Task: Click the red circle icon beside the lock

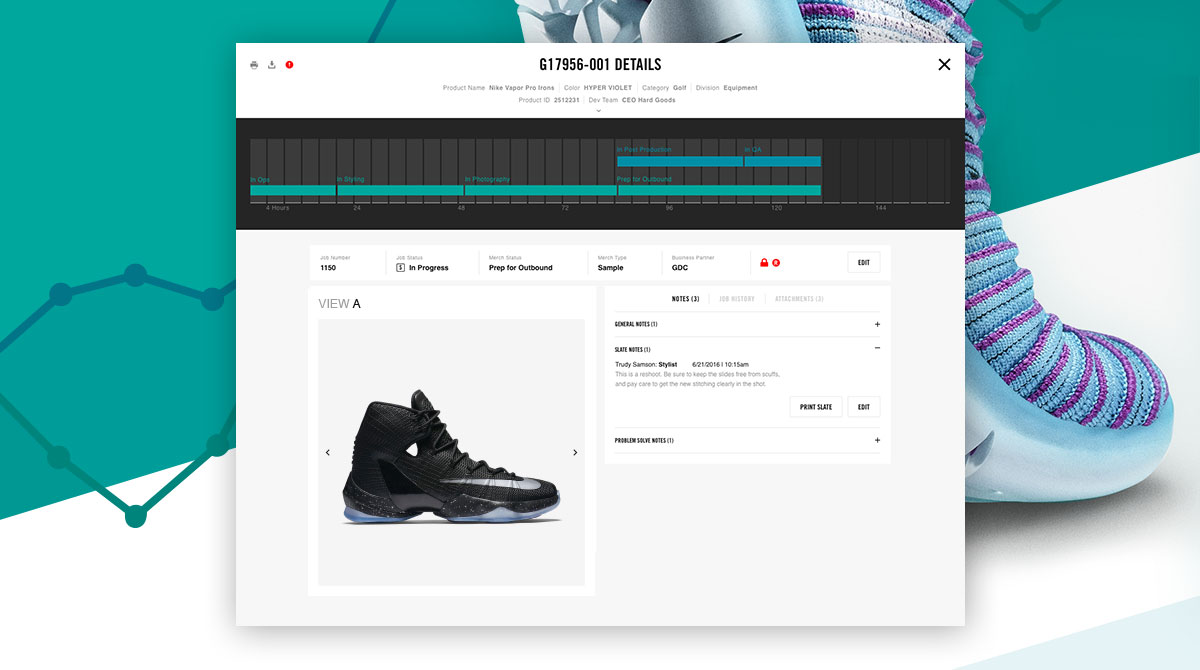Action: [x=776, y=263]
